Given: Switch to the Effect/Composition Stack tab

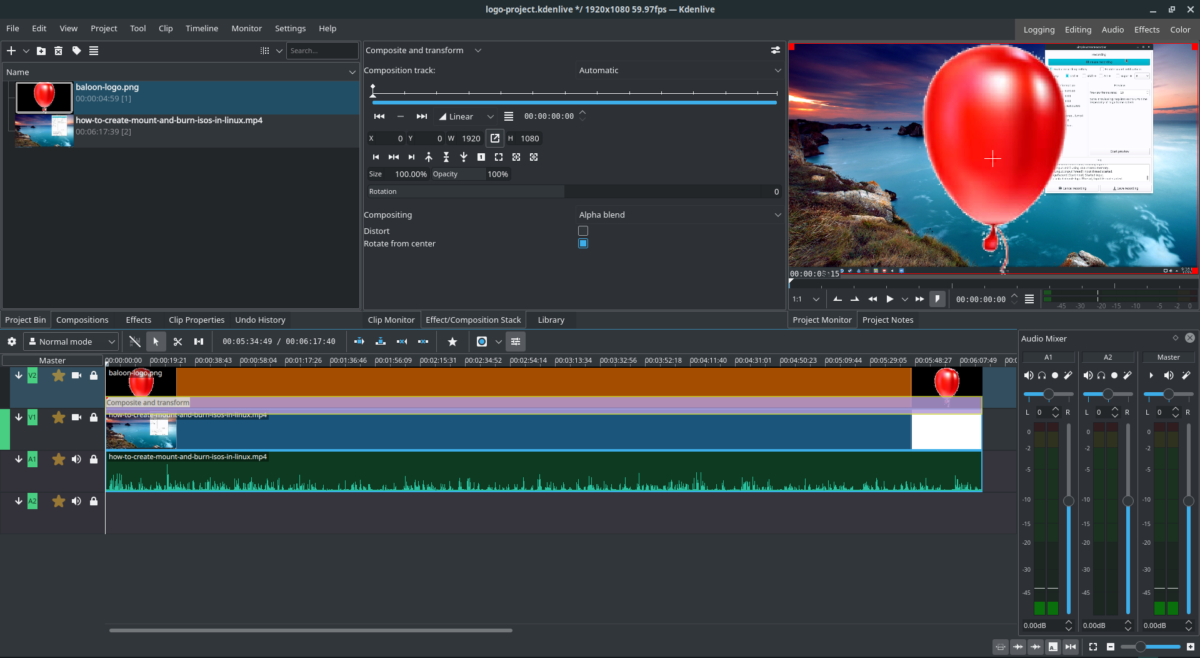Looking at the screenshot, I should [473, 319].
